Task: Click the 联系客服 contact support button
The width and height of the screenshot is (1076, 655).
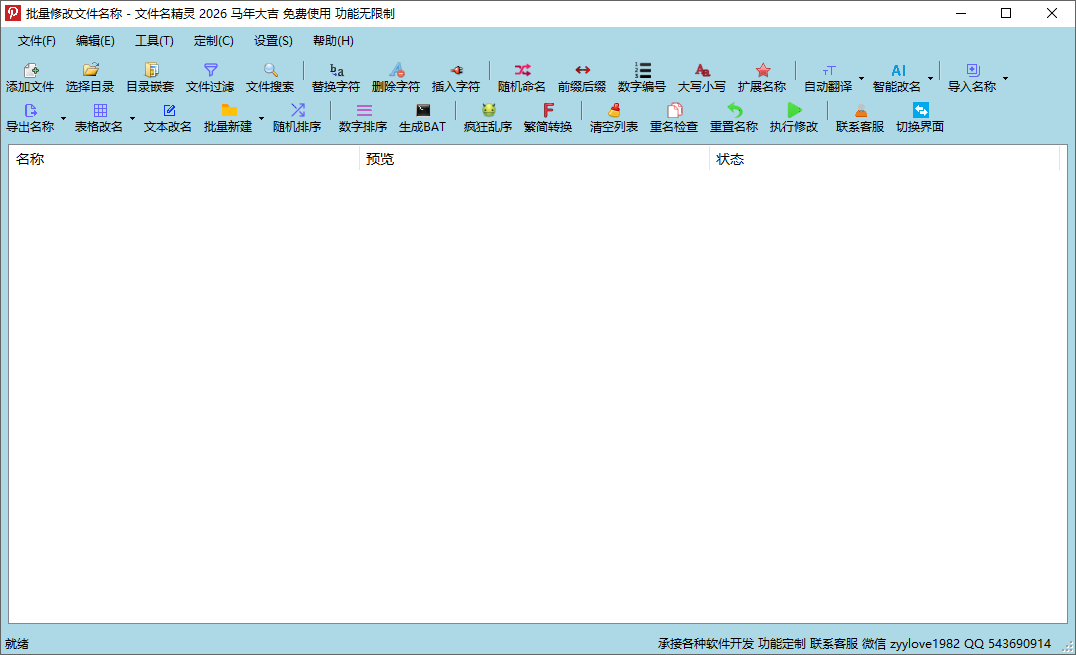Action: [860, 117]
